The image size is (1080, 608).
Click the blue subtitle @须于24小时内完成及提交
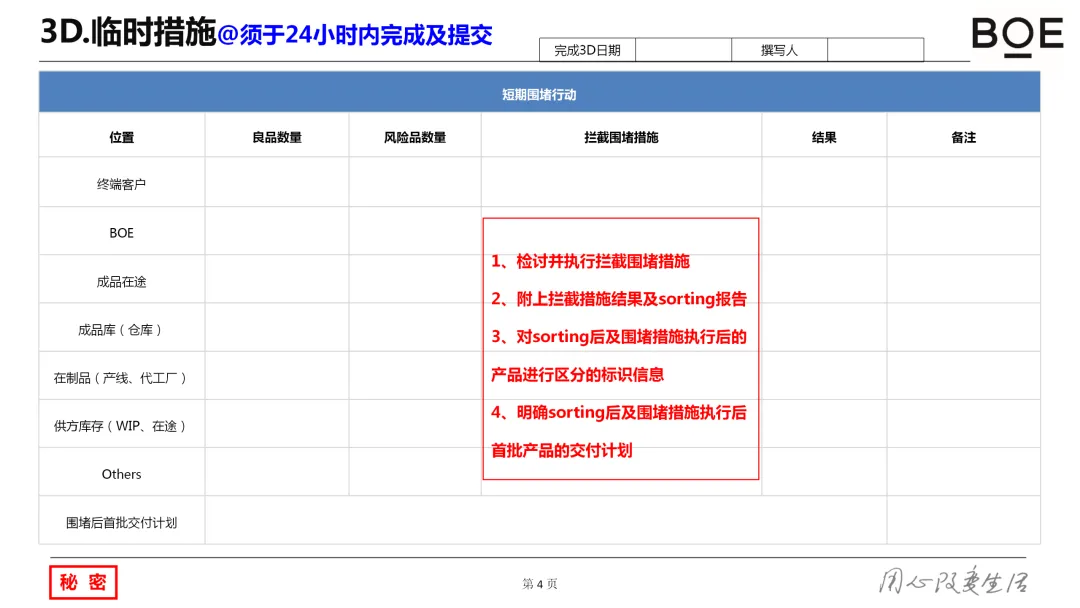pos(355,34)
